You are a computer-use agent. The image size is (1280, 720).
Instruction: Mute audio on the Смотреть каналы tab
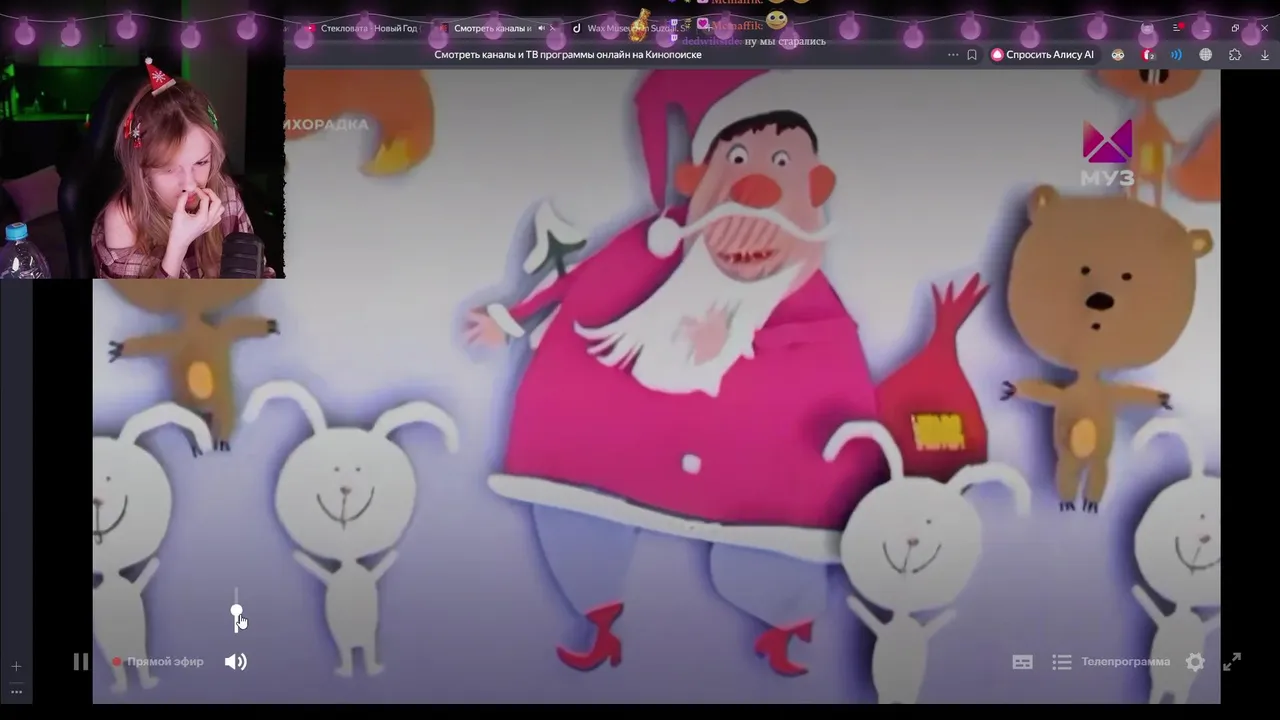tap(542, 28)
